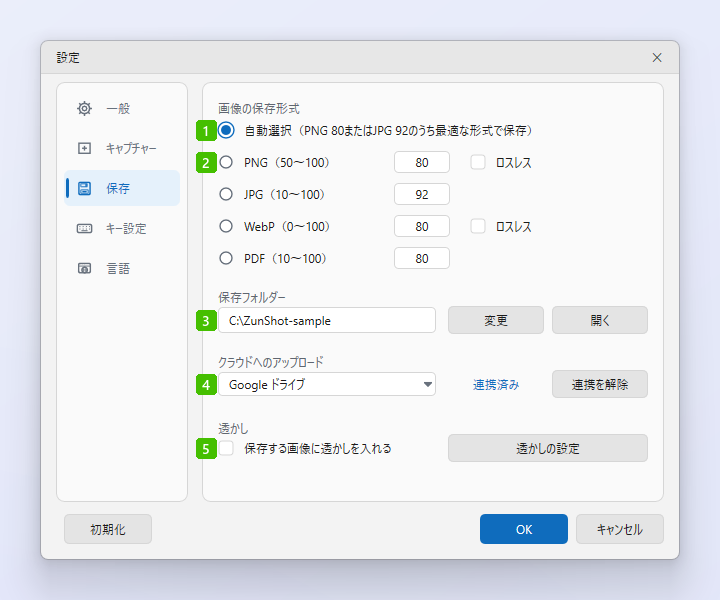Click the 開く folder button
The width and height of the screenshot is (720, 600).
coord(600,320)
